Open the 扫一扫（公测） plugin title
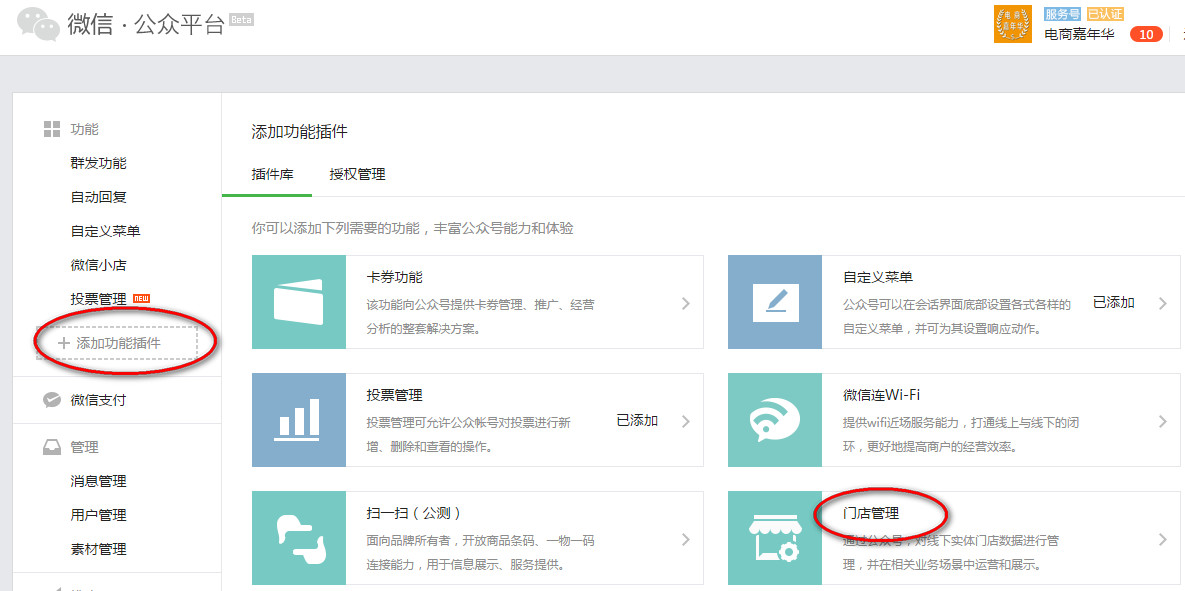This screenshot has width=1185, height=591. tap(413, 513)
